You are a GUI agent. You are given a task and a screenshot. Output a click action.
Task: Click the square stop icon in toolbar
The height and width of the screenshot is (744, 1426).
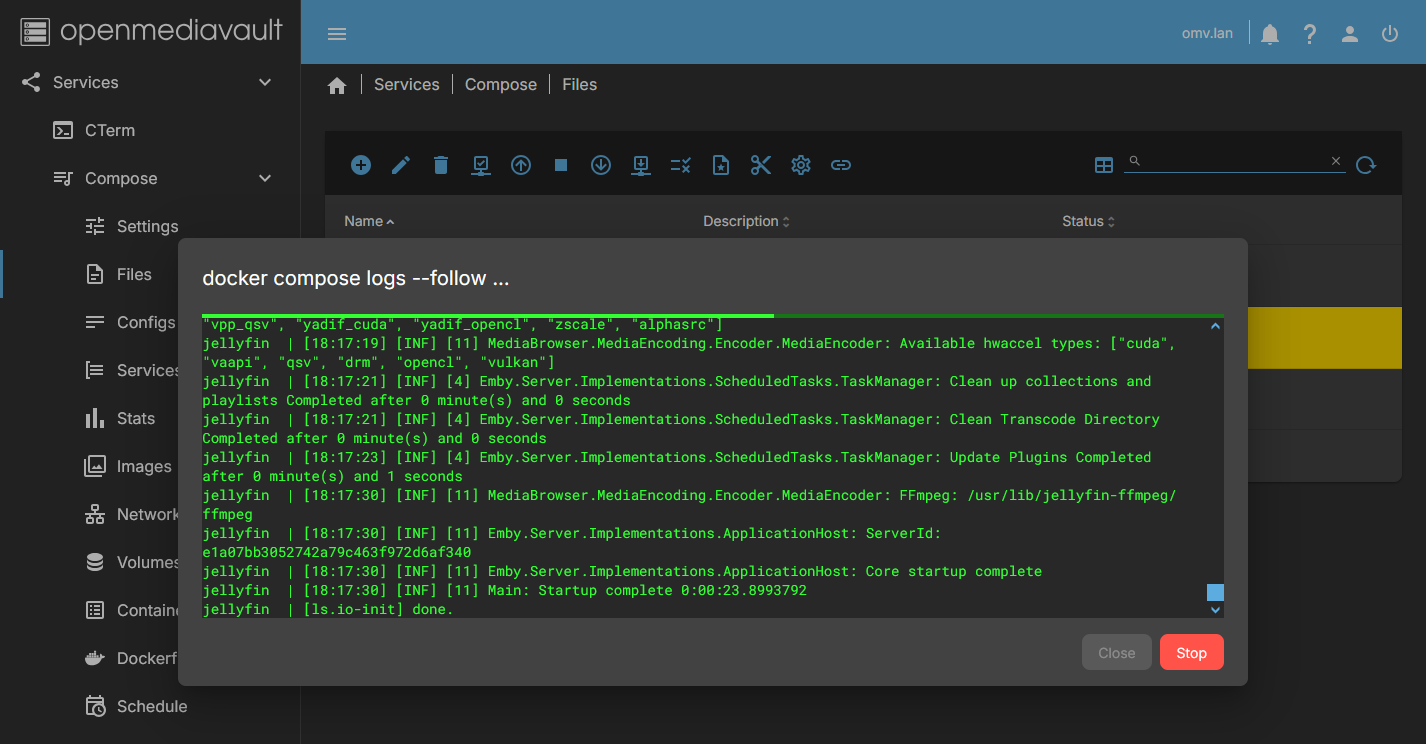(x=561, y=165)
